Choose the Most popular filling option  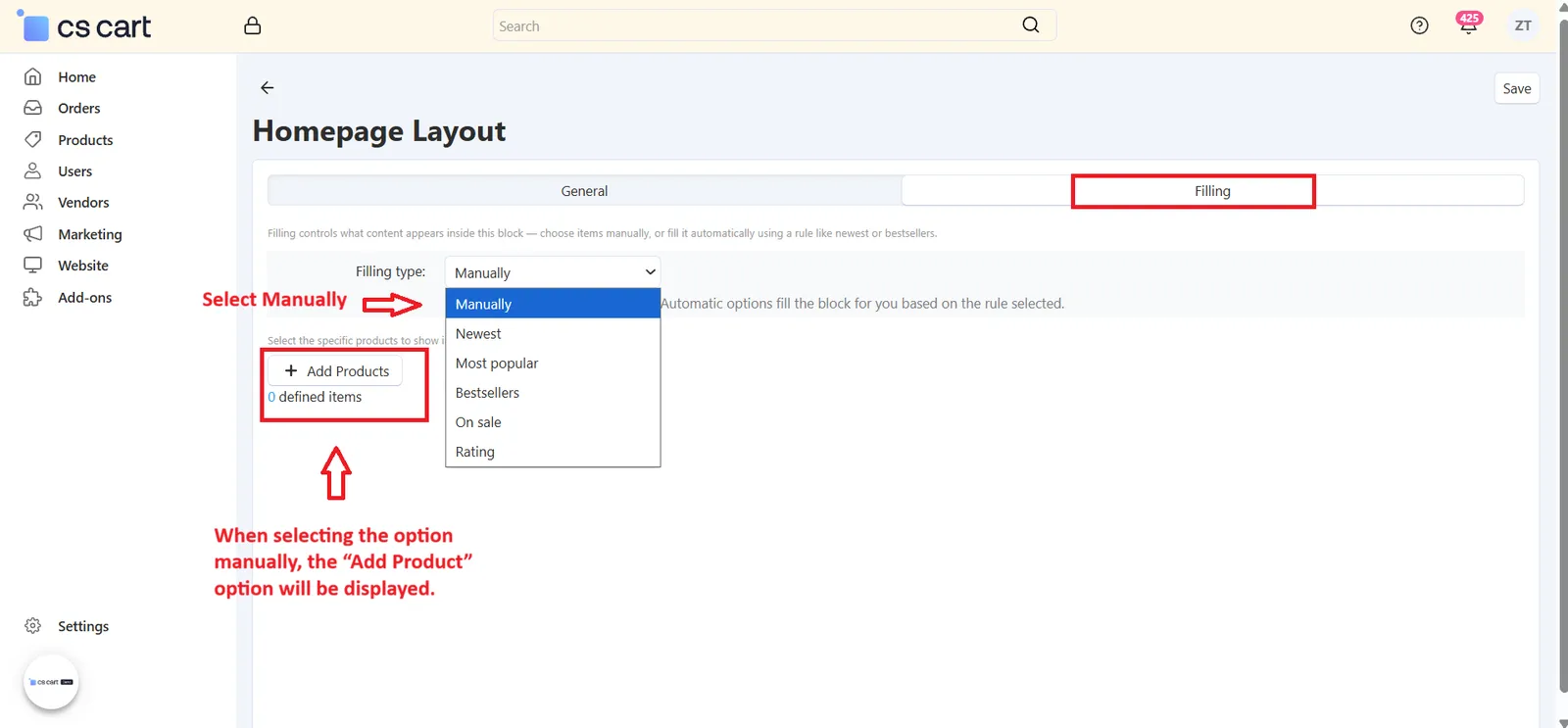553,364
